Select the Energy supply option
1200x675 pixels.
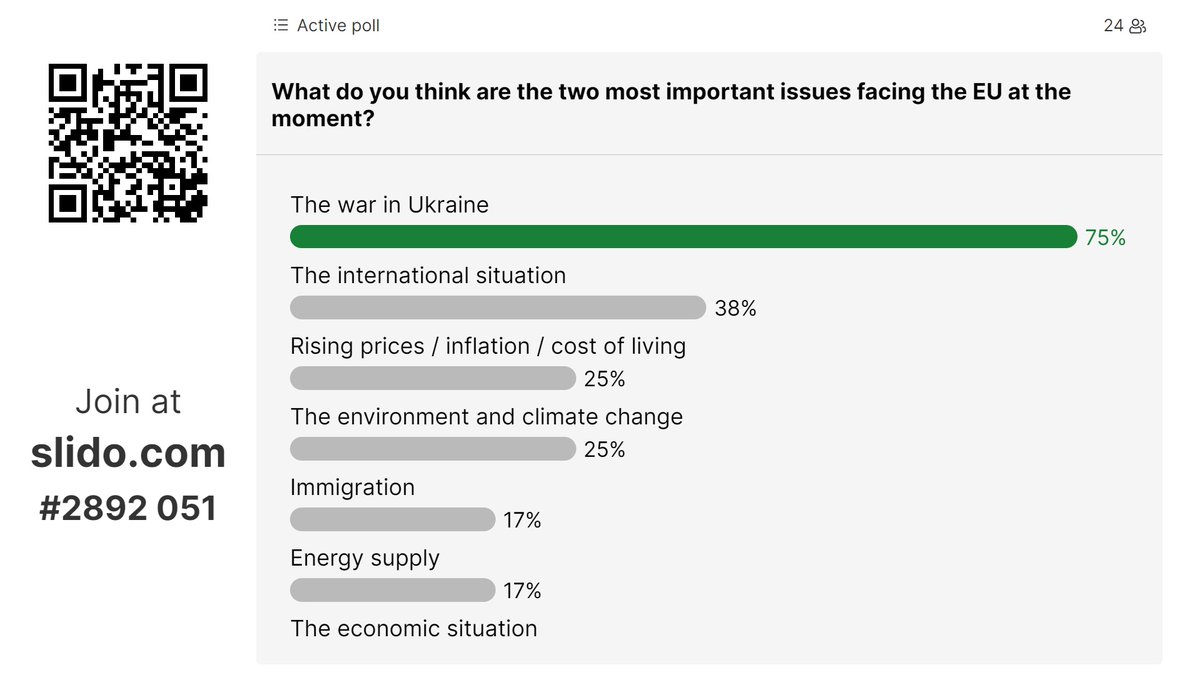365,558
